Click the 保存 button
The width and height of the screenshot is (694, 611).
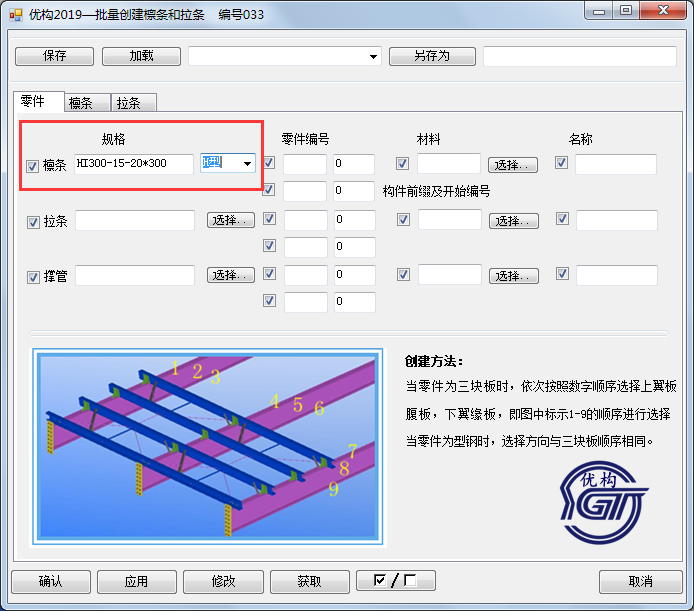point(54,56)
